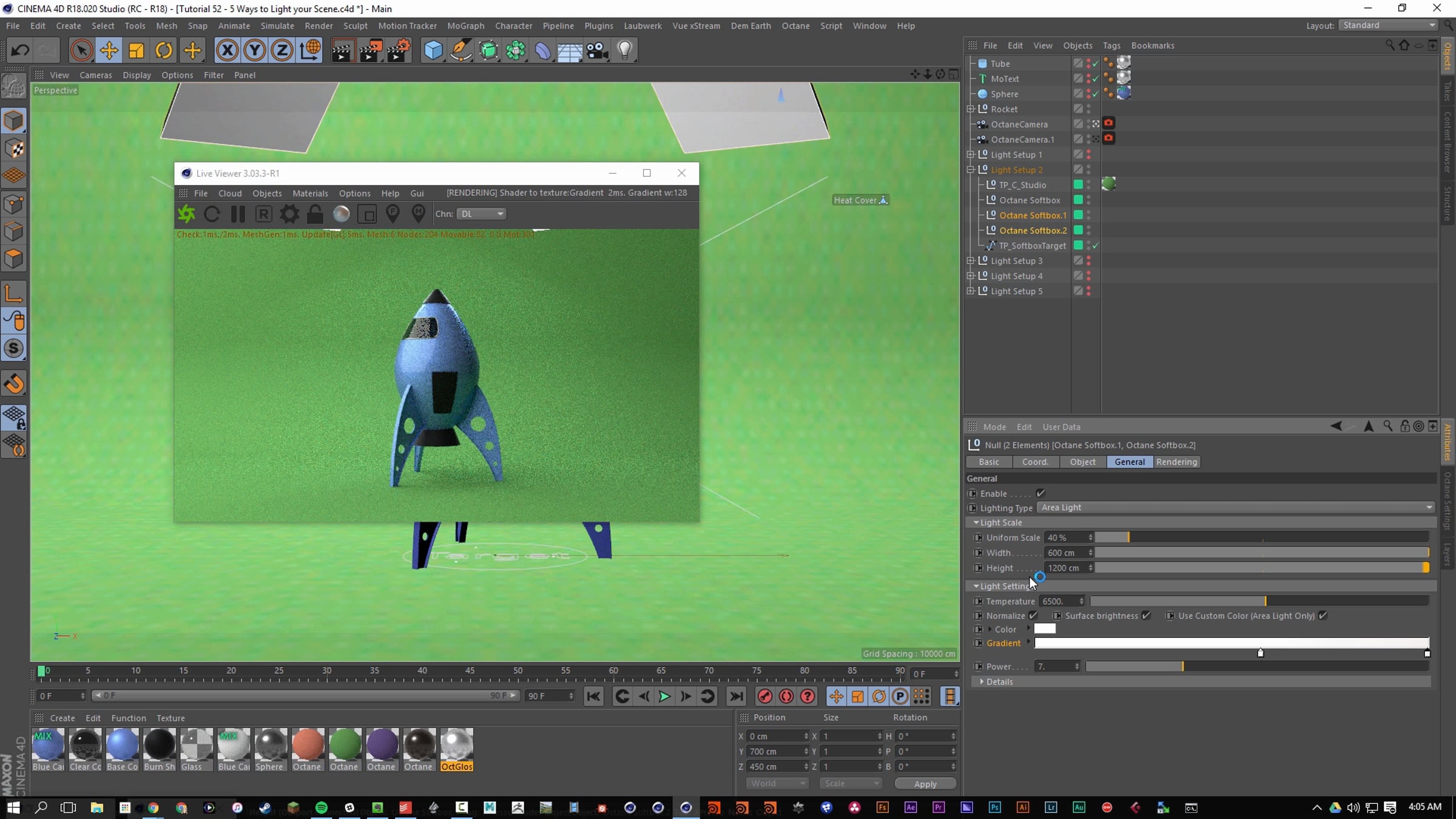
Task: Toggle visibility dots for Rocket object
Action: 1088,109
